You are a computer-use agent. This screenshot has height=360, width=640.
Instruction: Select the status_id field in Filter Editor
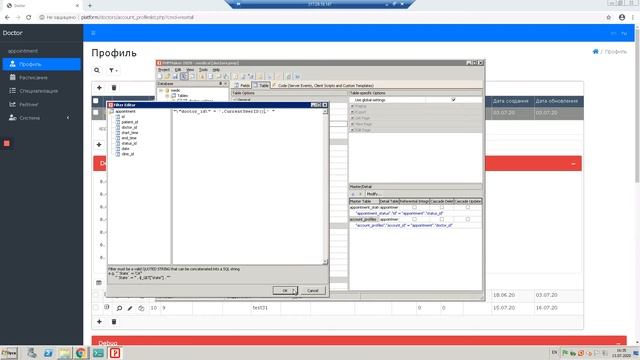pyautogui.click(x=129, y=143)
